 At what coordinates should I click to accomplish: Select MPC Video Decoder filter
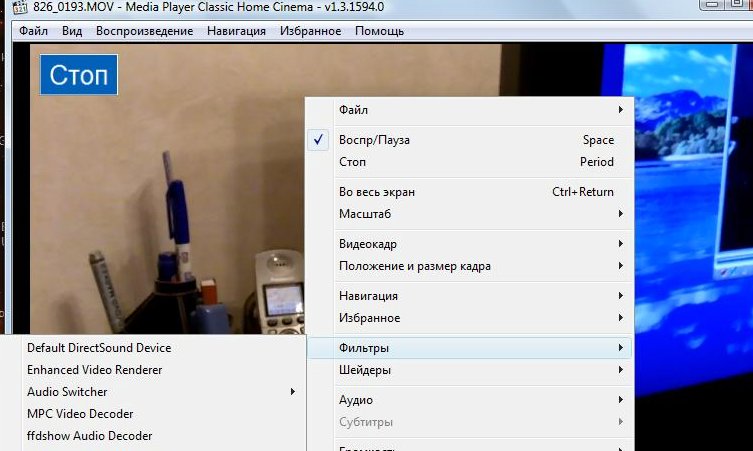click(153, 414)
